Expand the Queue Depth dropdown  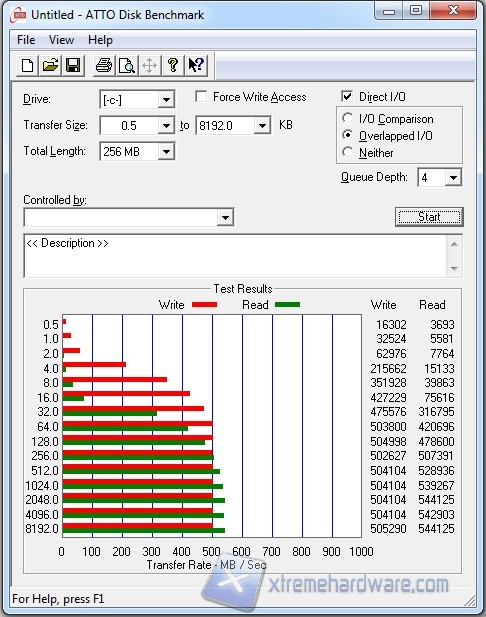[x=453, y=178]
